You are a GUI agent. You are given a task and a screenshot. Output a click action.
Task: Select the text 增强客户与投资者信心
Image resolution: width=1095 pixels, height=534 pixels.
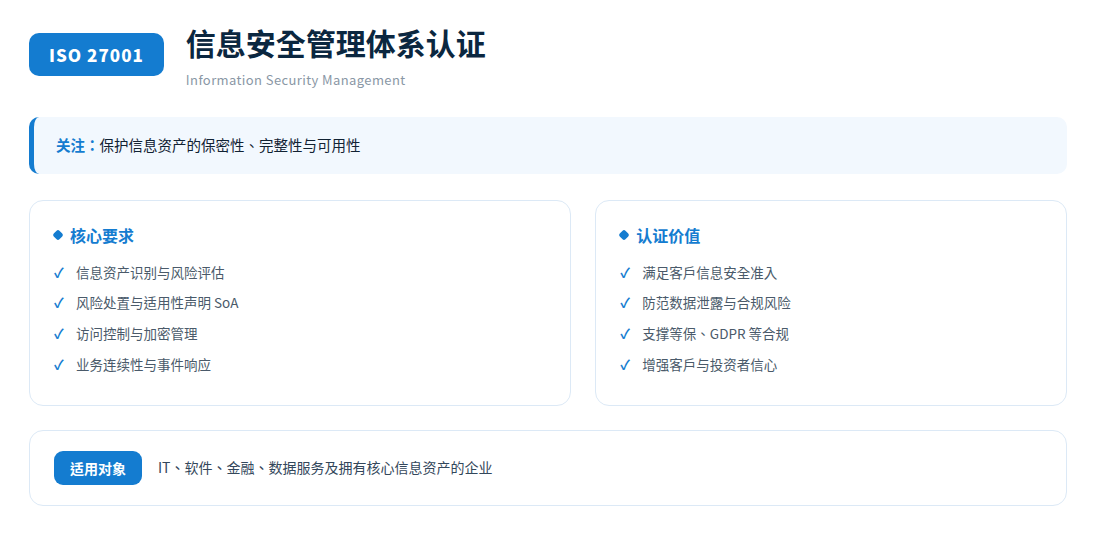coord(710,365)
